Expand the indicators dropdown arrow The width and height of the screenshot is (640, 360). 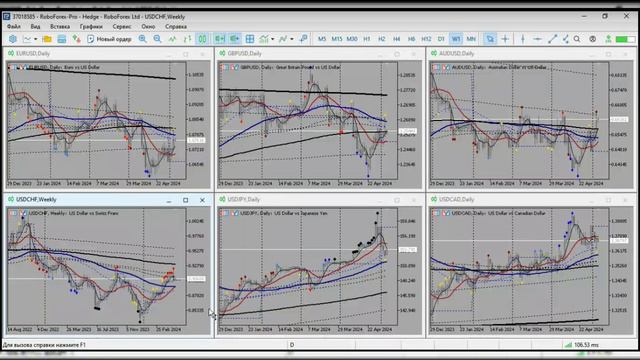[273, 39]
